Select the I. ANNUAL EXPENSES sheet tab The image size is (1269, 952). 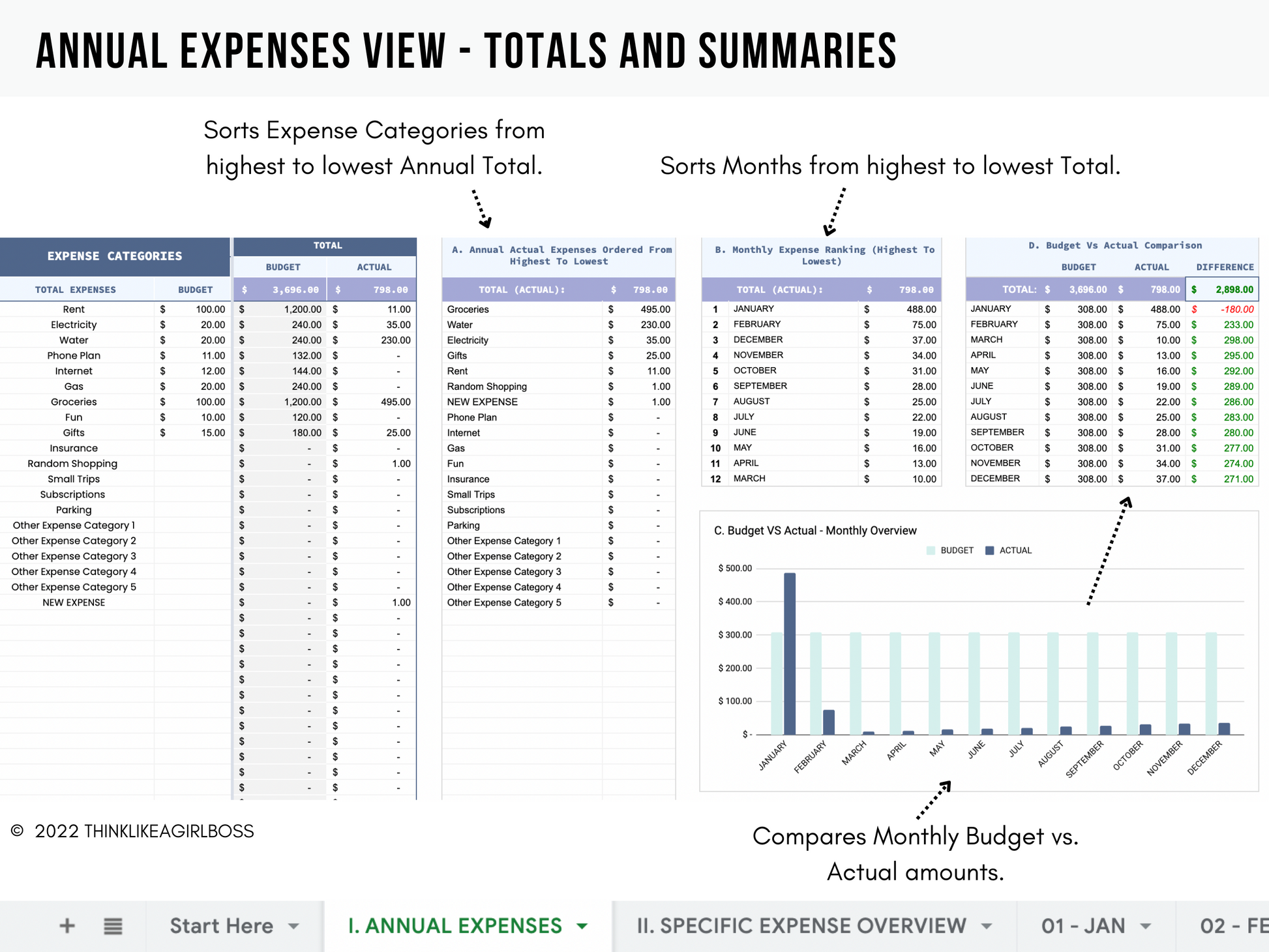455,926
